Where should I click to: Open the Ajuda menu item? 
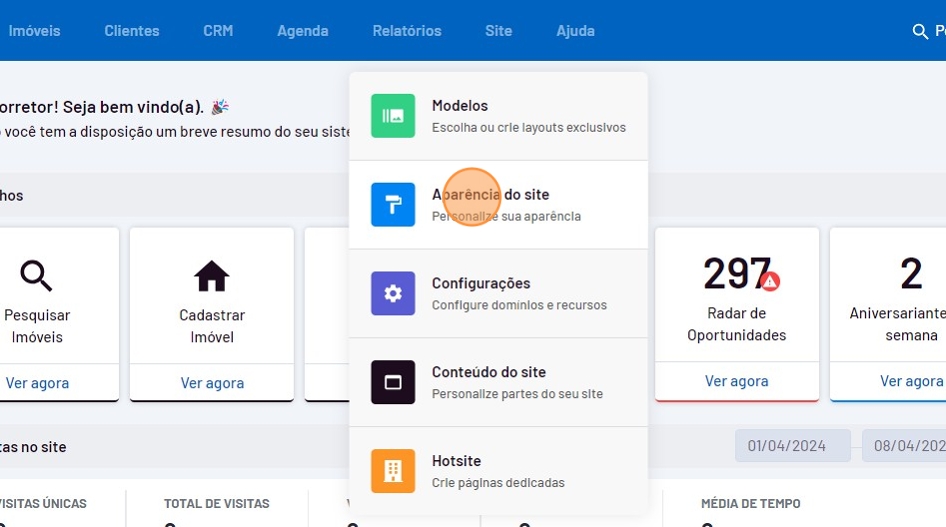576,31
